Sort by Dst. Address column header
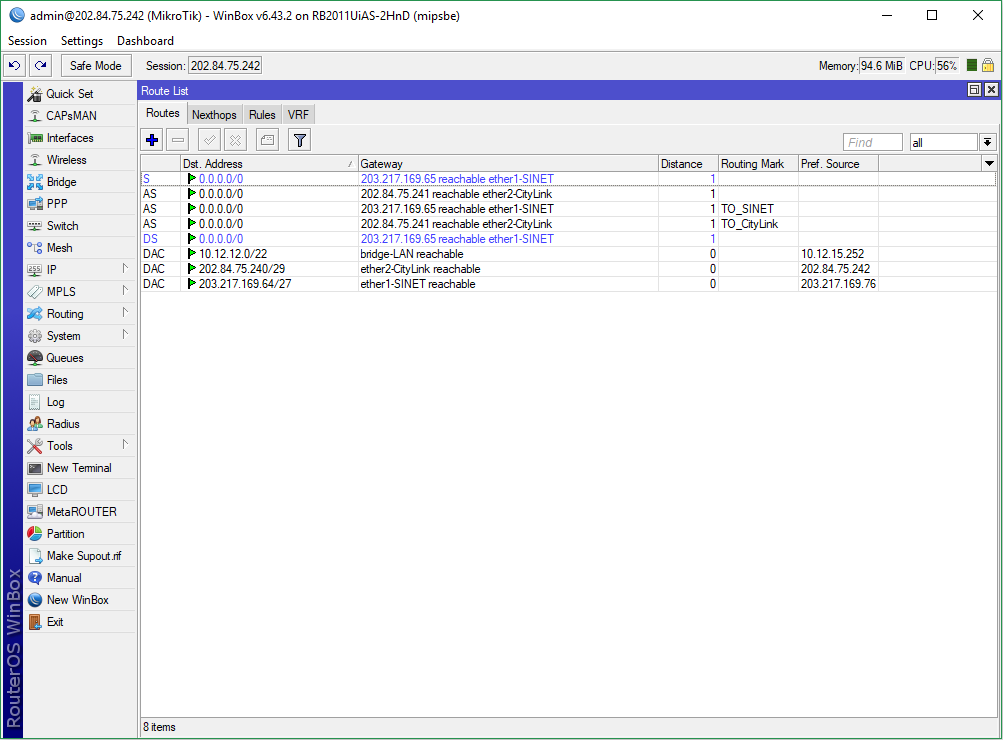Image resolution: width=1003 pixels, height=740 pixels. pos(268,164)
